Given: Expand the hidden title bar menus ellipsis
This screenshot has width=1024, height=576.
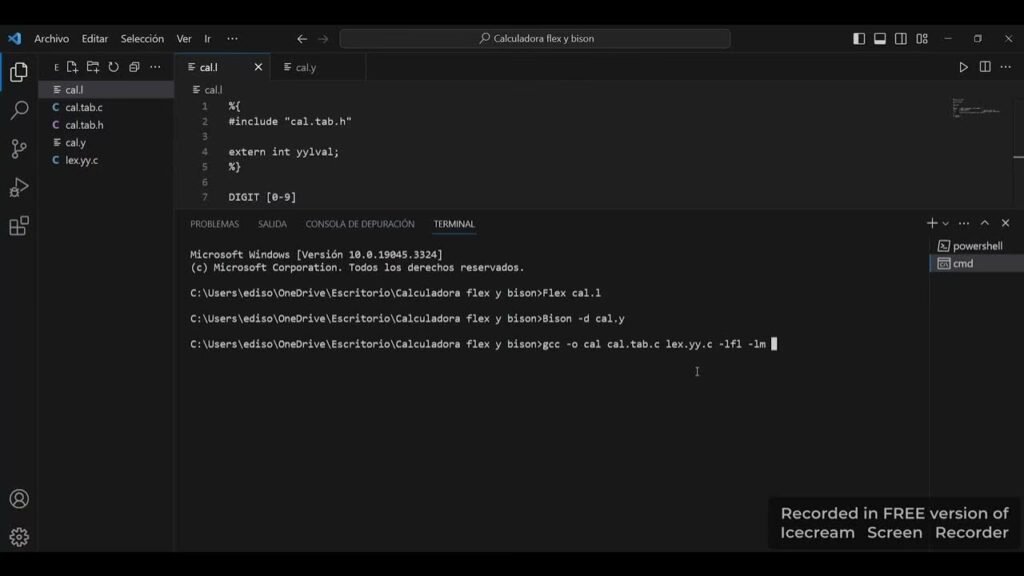Looking at the screenshot, I should [232, 39].
